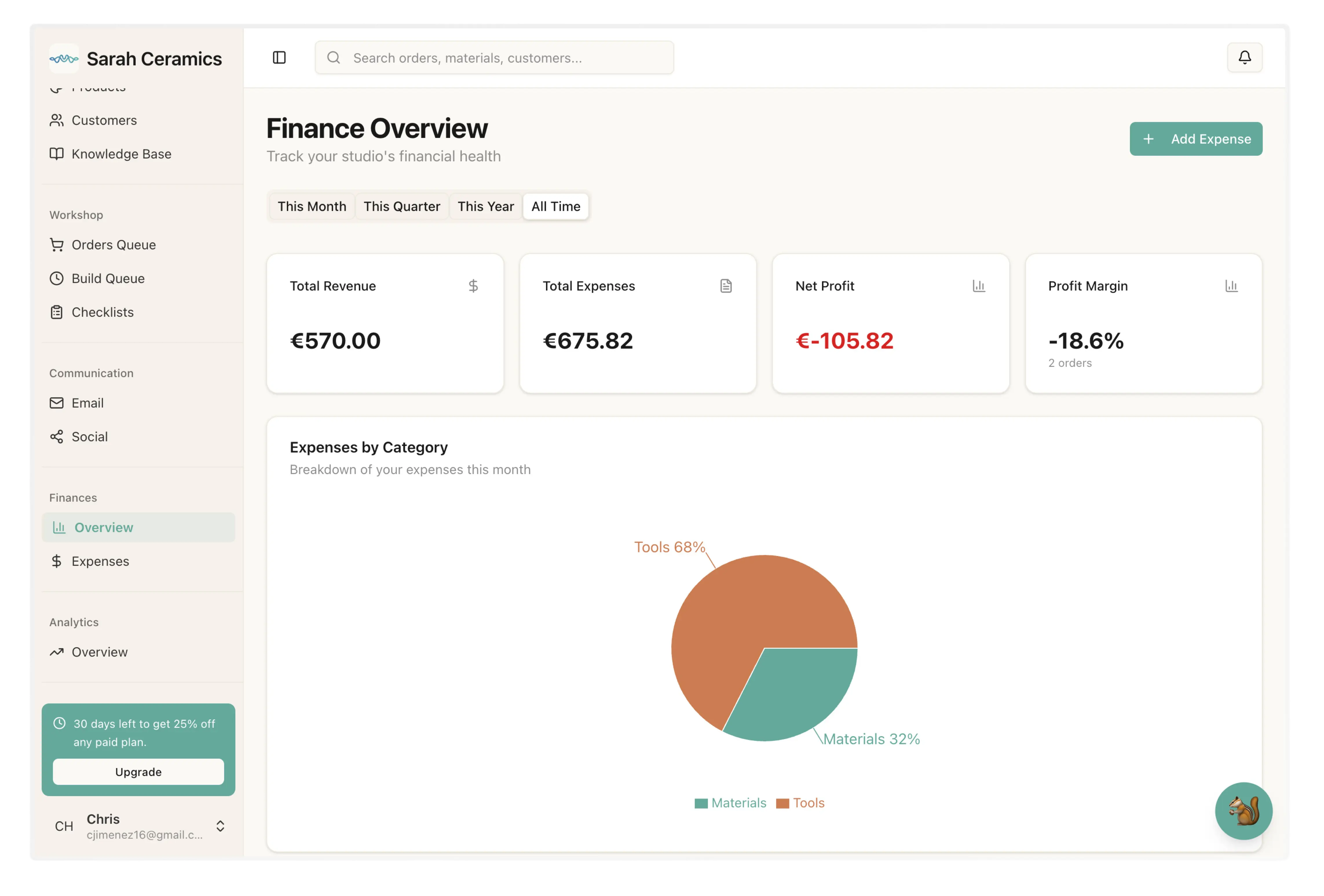The width and height of the screenshot is (1324, 896).
Task: Select the This Year filter option
Action: (x=485, y=206)
